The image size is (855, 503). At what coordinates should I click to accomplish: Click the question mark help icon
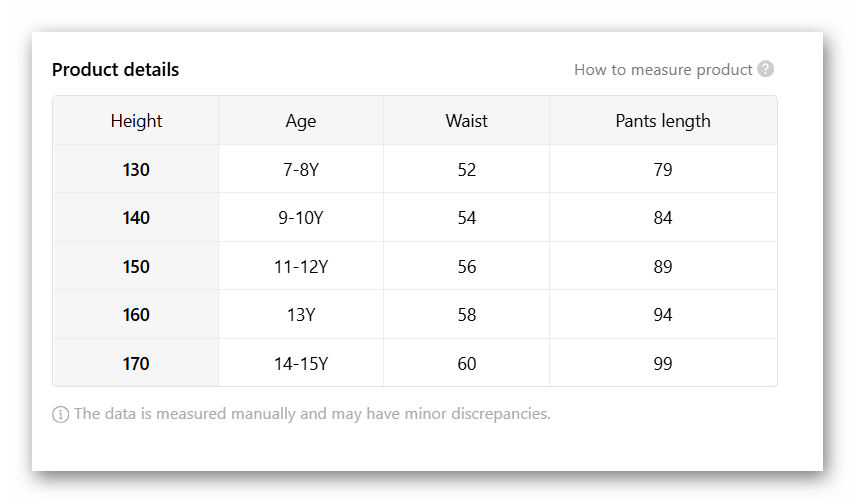coord(766,69)
